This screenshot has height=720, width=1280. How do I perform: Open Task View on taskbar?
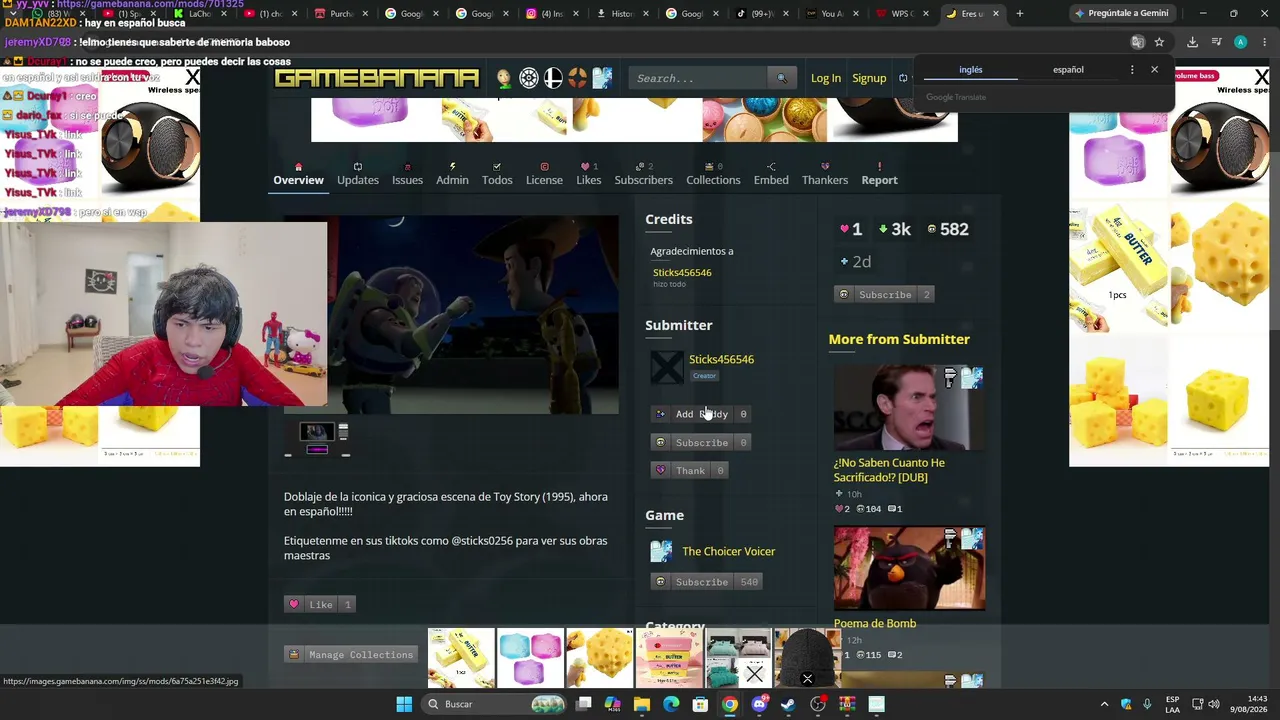pyautogui.click(x=584, y=704)
